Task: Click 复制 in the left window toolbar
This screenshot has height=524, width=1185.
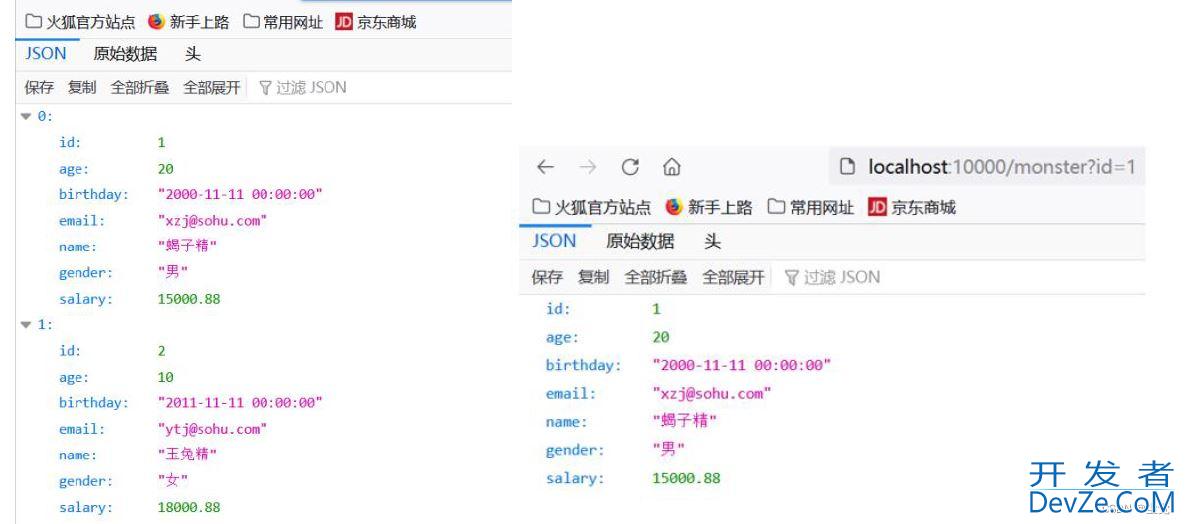Action: (x=82, y=88)
